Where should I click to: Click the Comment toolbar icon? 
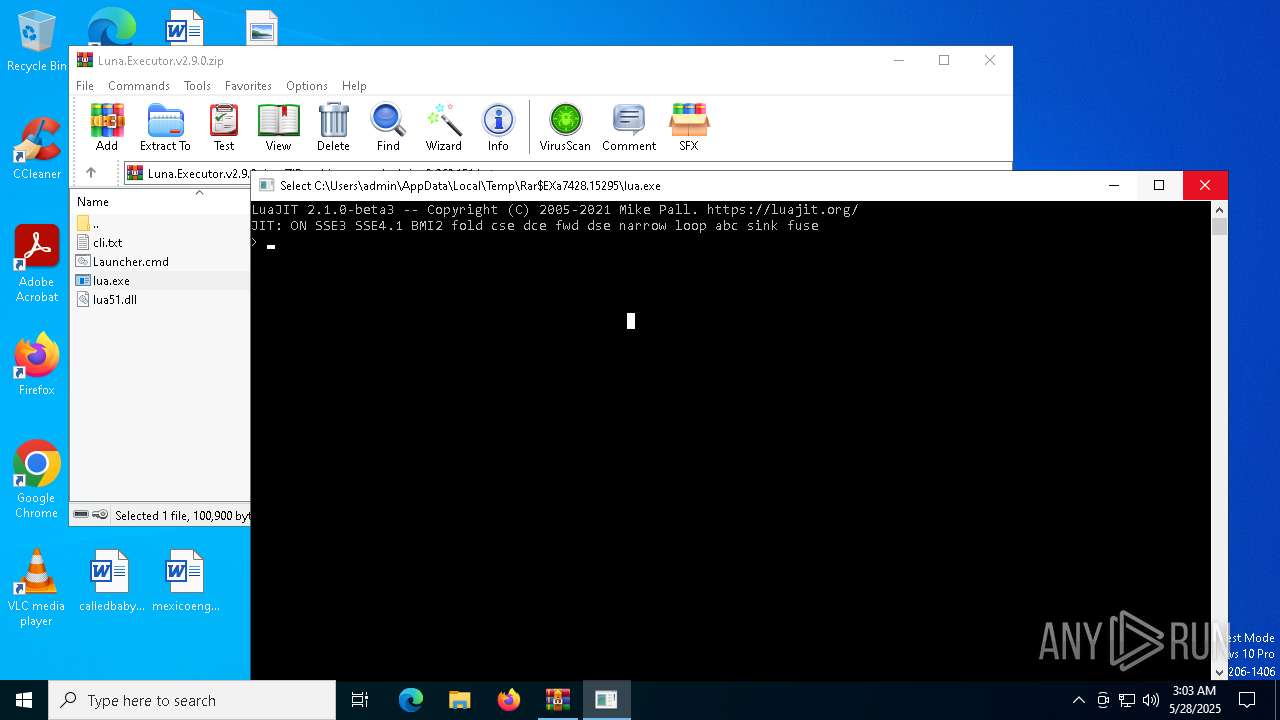tap(629, 127)
